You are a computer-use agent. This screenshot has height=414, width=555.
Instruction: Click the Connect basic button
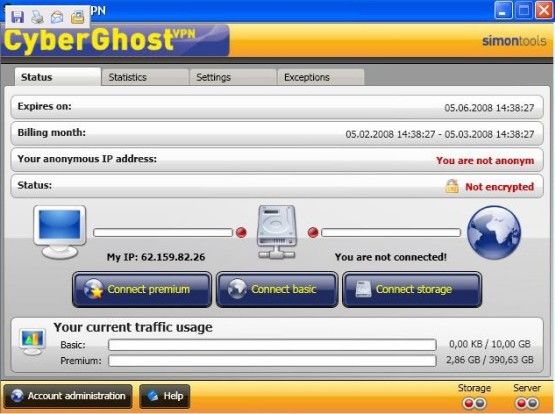pos(277,289)
